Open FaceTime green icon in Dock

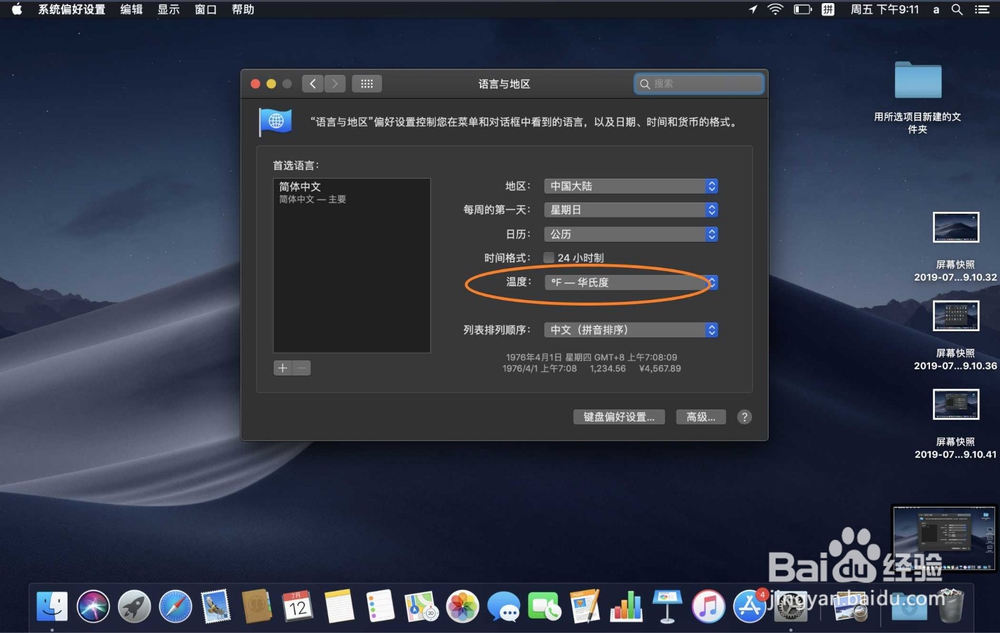coord(544,606)
